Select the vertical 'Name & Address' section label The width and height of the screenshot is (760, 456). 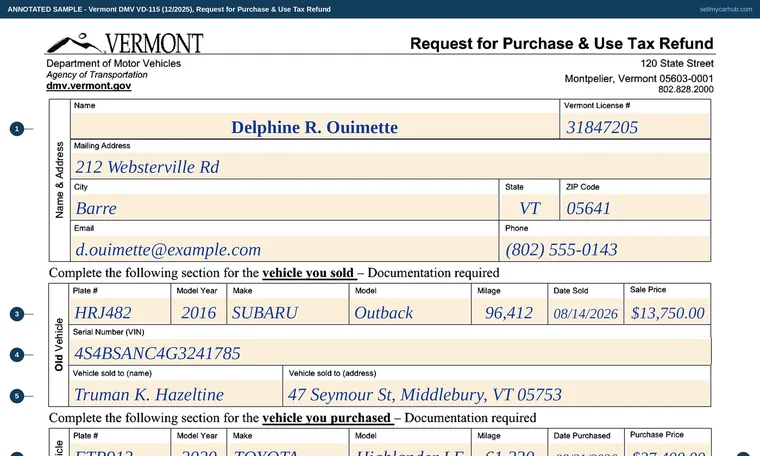coord(60,180)
